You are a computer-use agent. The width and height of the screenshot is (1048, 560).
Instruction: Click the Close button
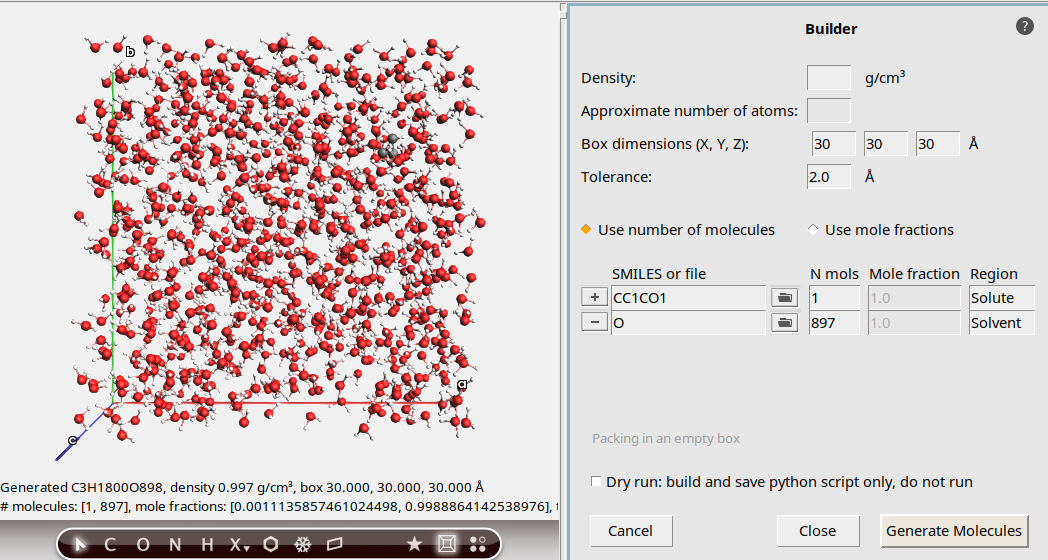click(818, 531)
